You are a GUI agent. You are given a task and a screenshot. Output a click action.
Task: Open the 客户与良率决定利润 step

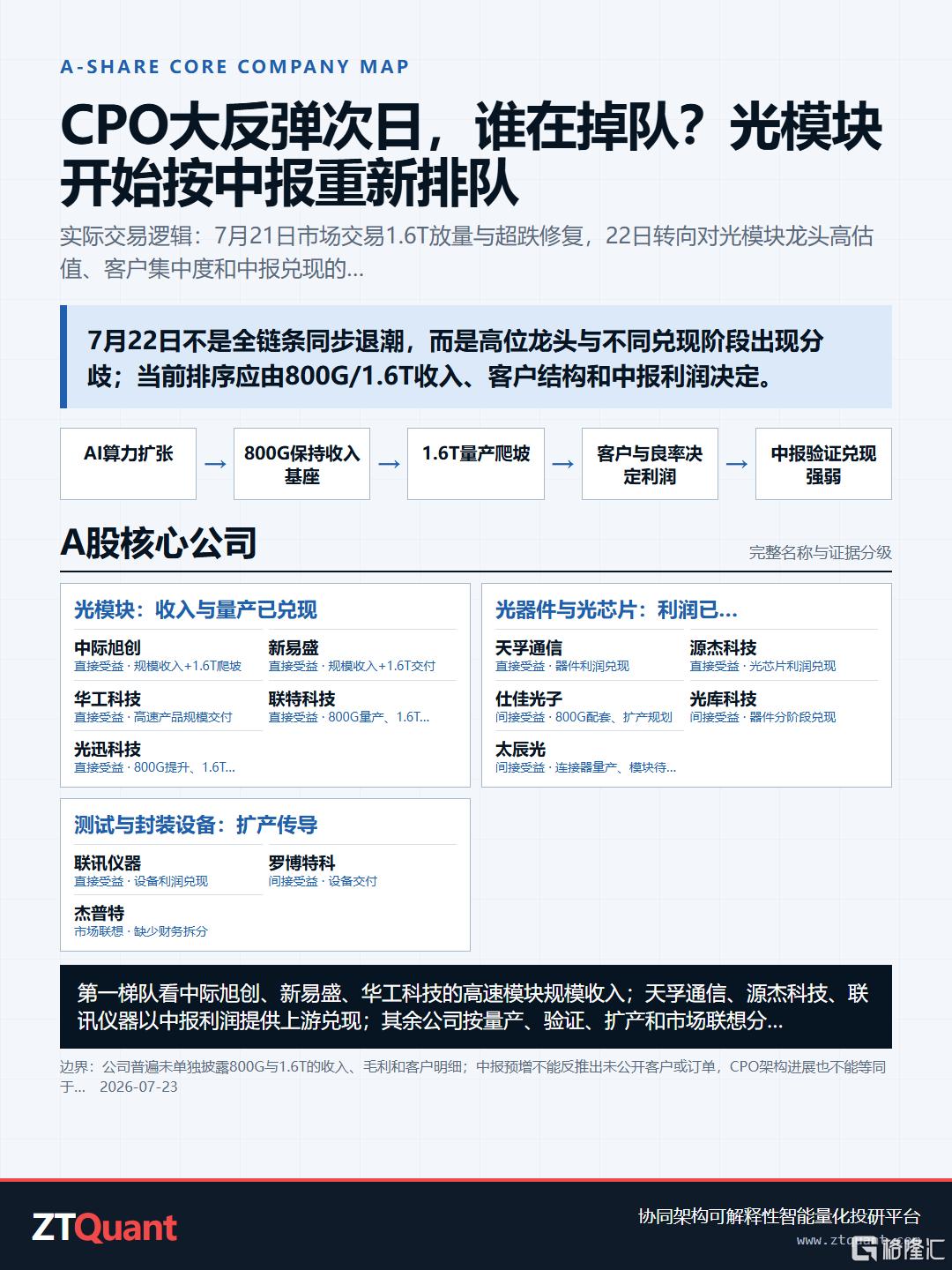point(650,464)
